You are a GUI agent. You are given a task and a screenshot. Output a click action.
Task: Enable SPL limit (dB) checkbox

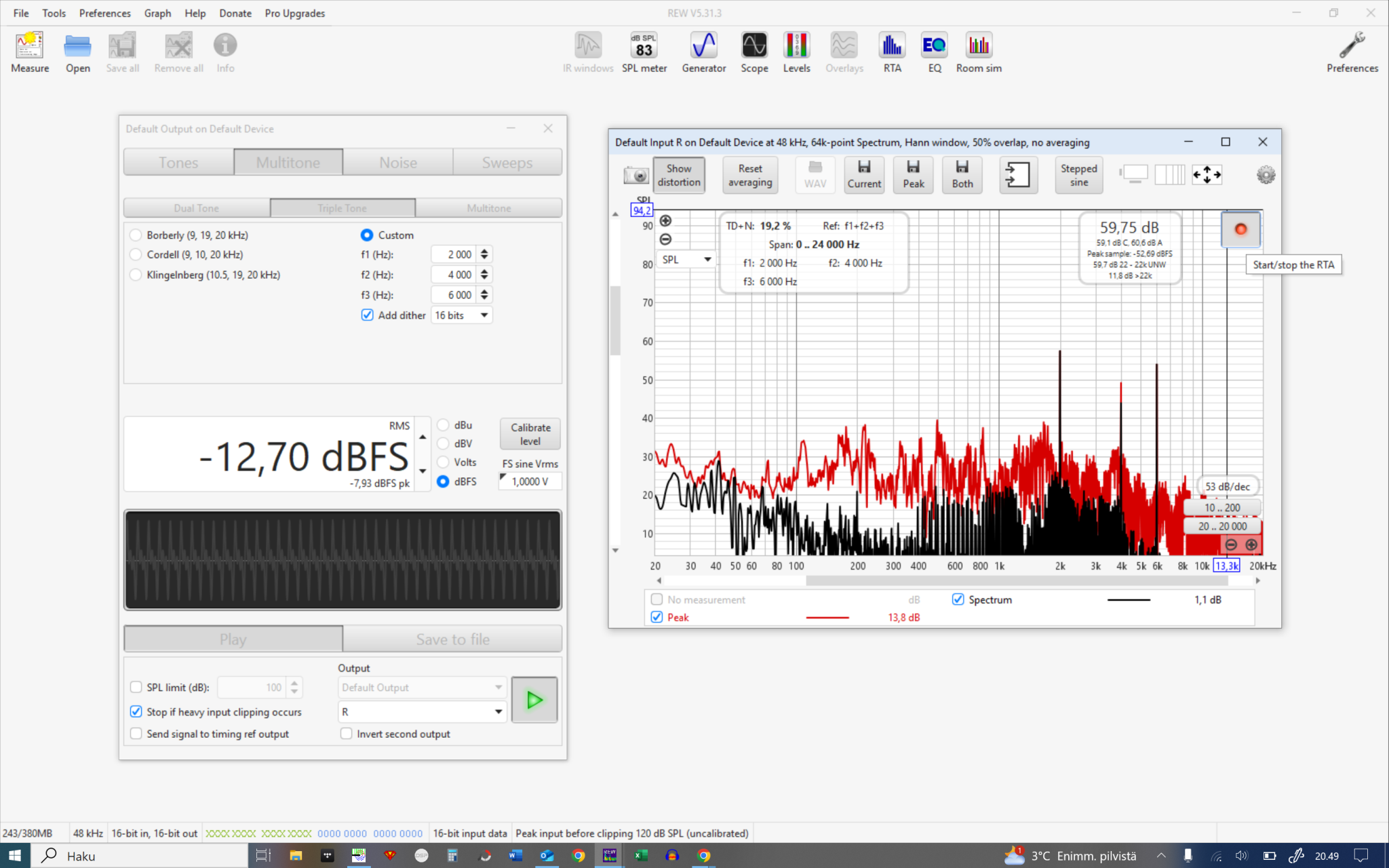coord(136,688)
